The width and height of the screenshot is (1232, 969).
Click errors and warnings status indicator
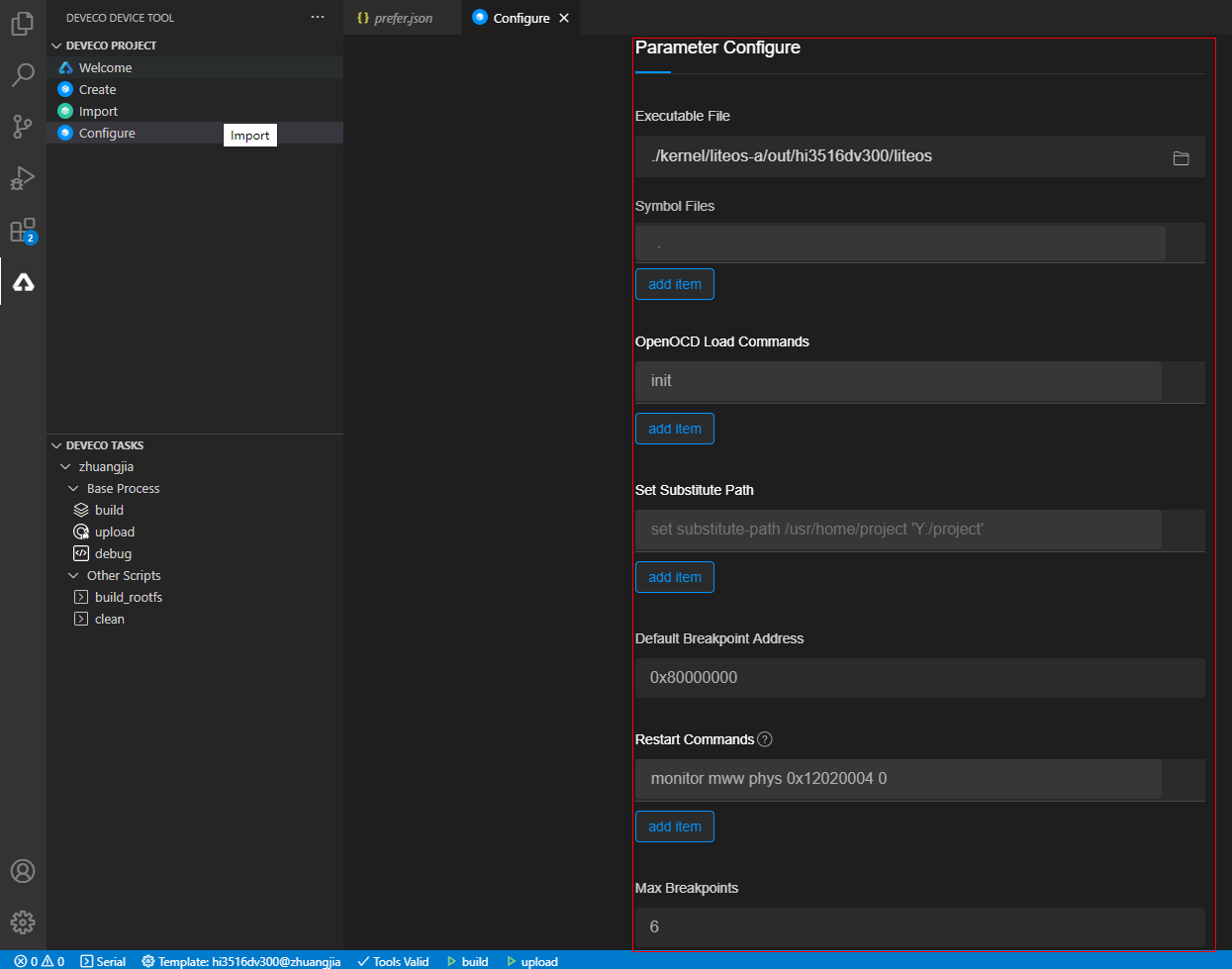point(40,961)
